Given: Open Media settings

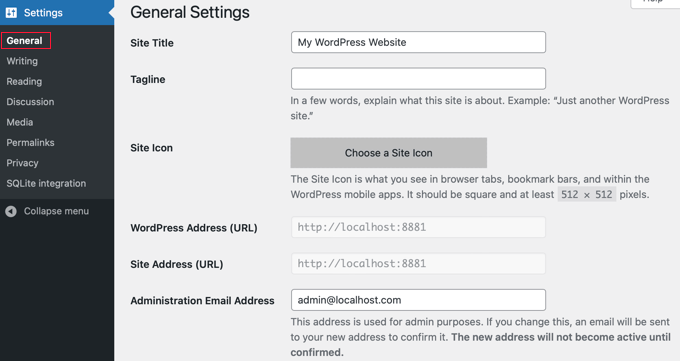Looking at the screenshot, I should point(20,122).
